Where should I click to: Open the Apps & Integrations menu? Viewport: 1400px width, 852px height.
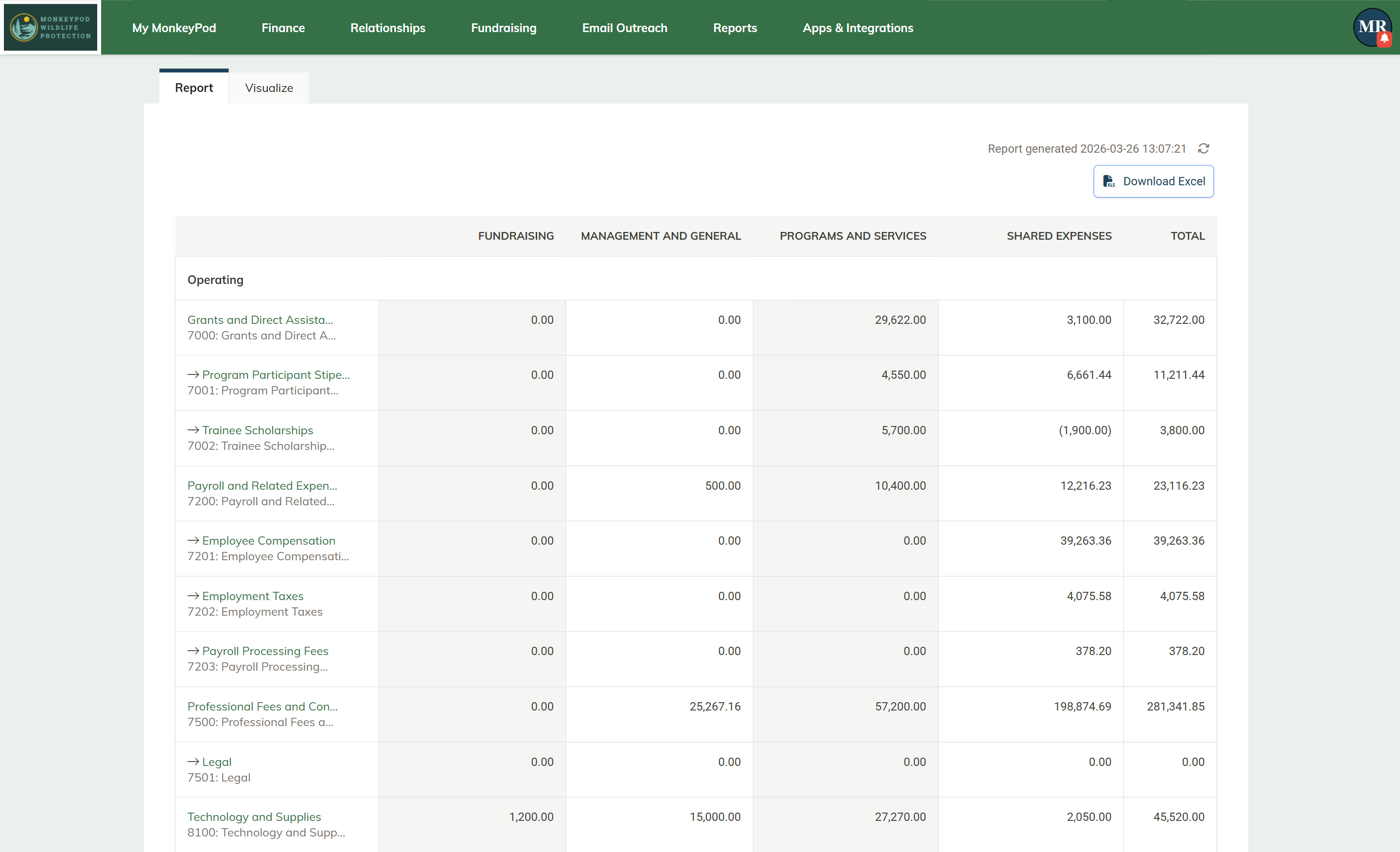[x=857, y=28]
